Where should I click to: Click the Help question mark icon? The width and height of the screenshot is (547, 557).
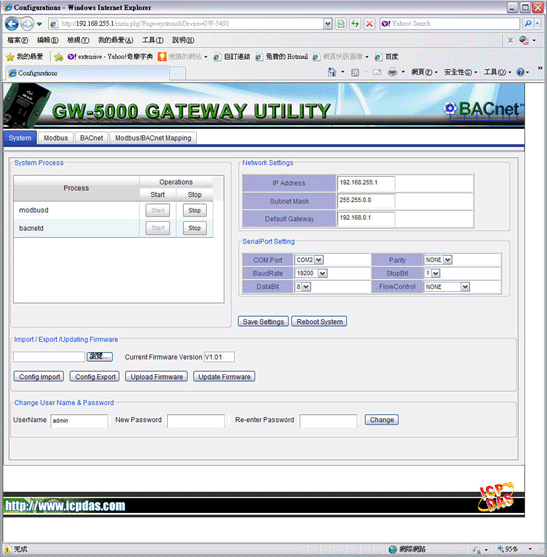520,72
